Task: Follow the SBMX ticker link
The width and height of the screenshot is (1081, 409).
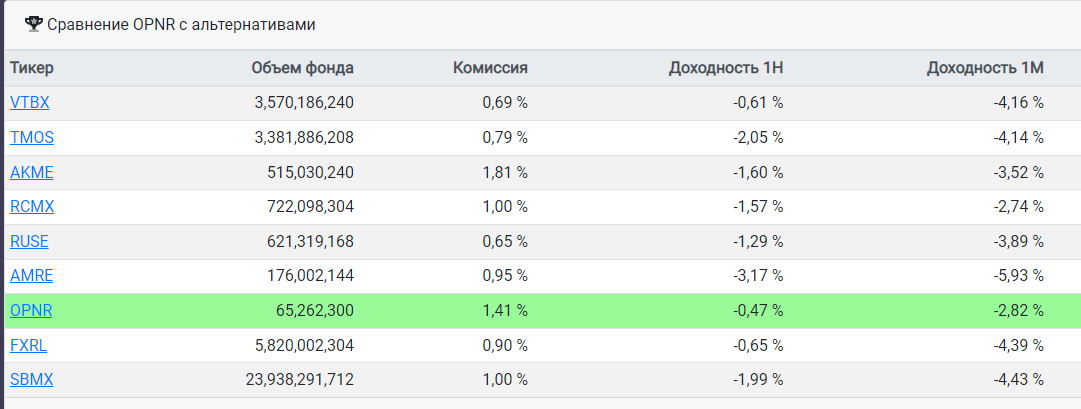Action: [x=32, y=380]
